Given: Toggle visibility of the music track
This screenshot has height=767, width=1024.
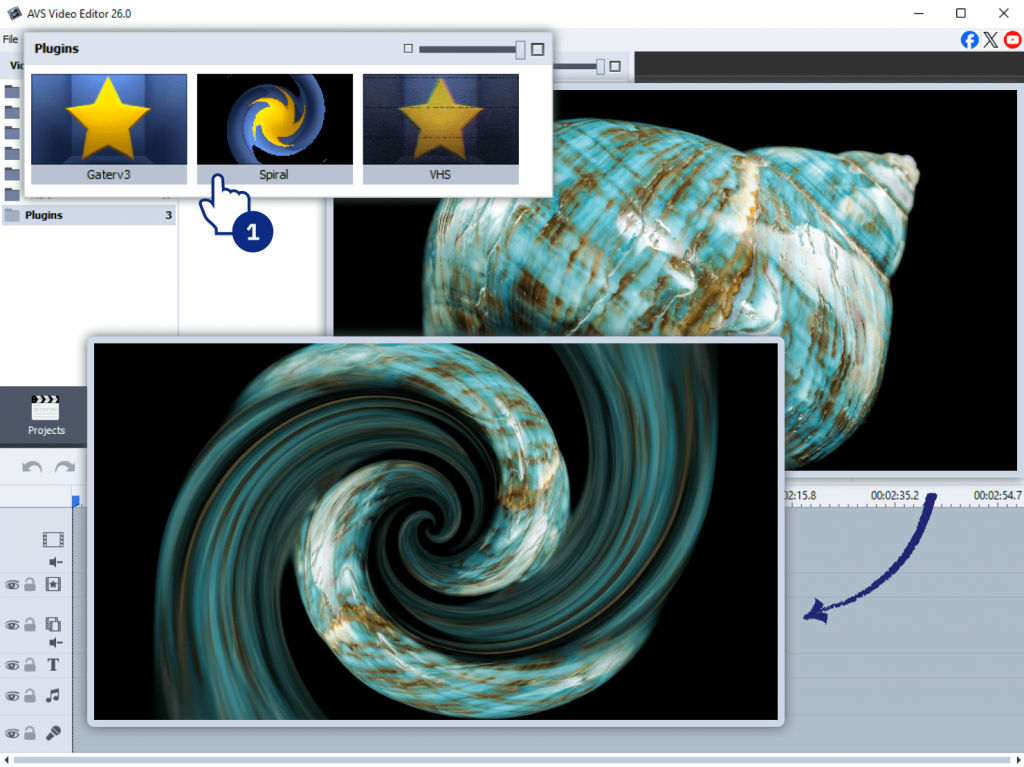Looking at the screenshot, I should point(12,696).
